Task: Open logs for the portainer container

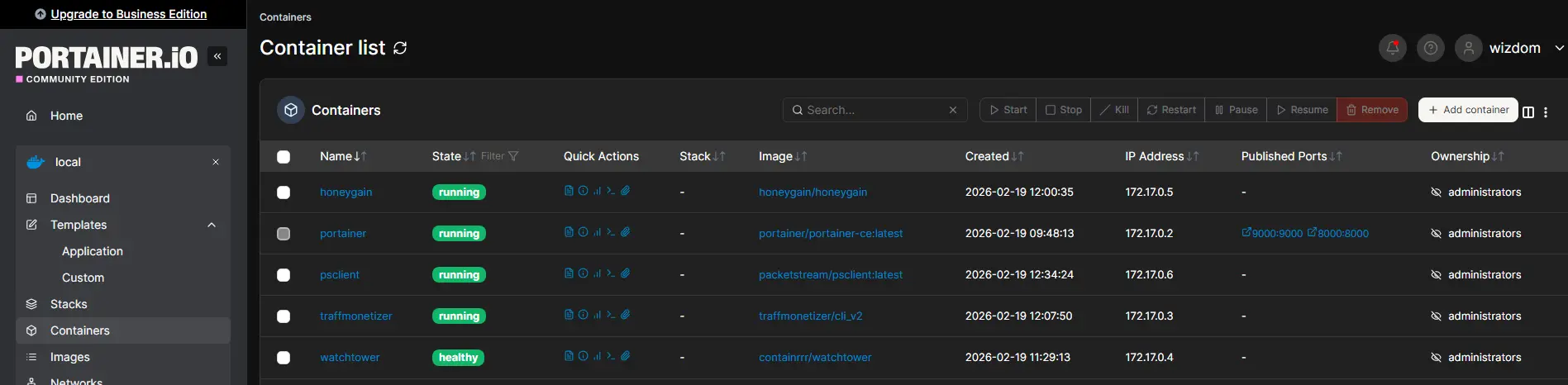Action: click(569, 232)
